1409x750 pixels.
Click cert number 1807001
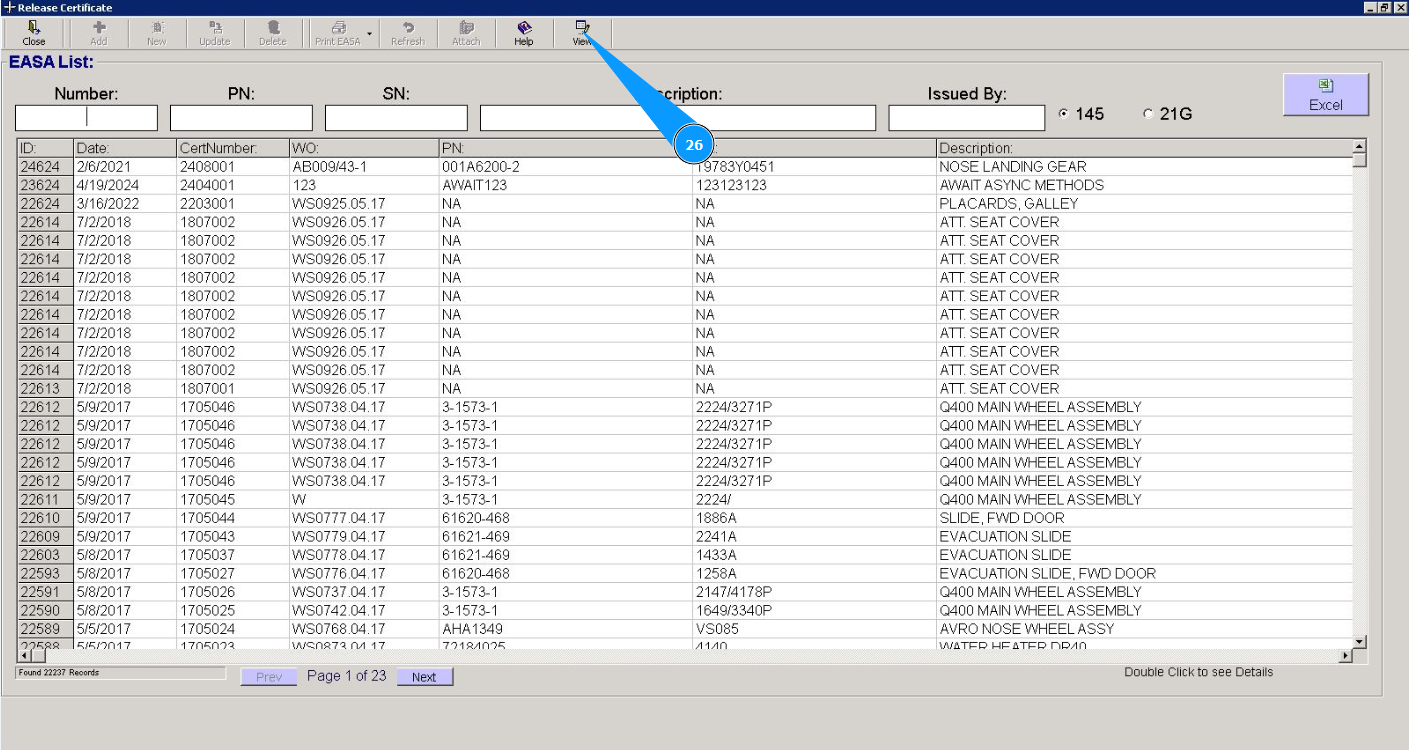[x=207, y=389]
